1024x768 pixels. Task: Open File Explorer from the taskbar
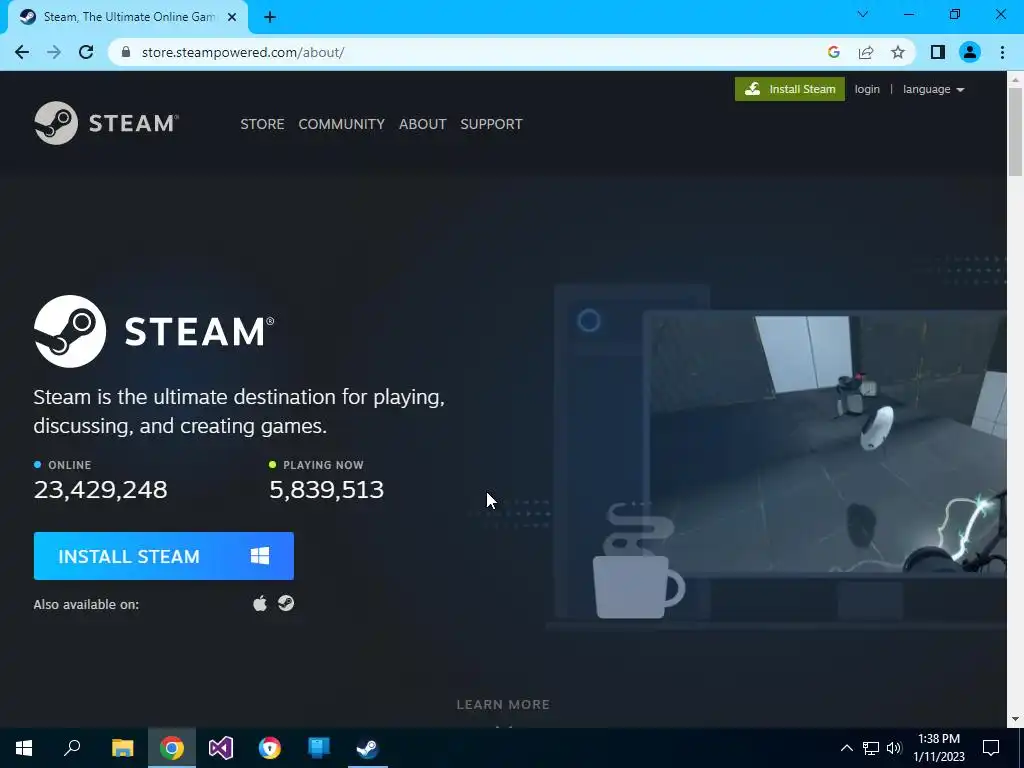[122, 748]
